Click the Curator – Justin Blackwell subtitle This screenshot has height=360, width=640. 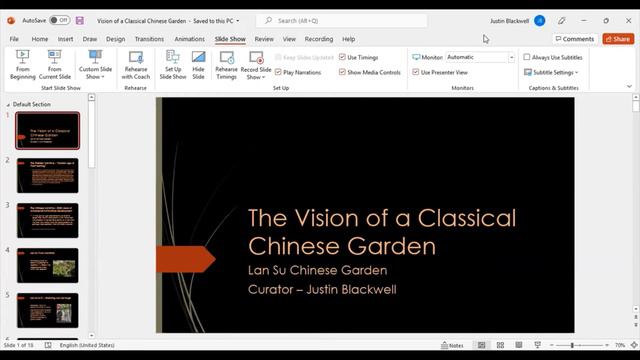point(322,289)
